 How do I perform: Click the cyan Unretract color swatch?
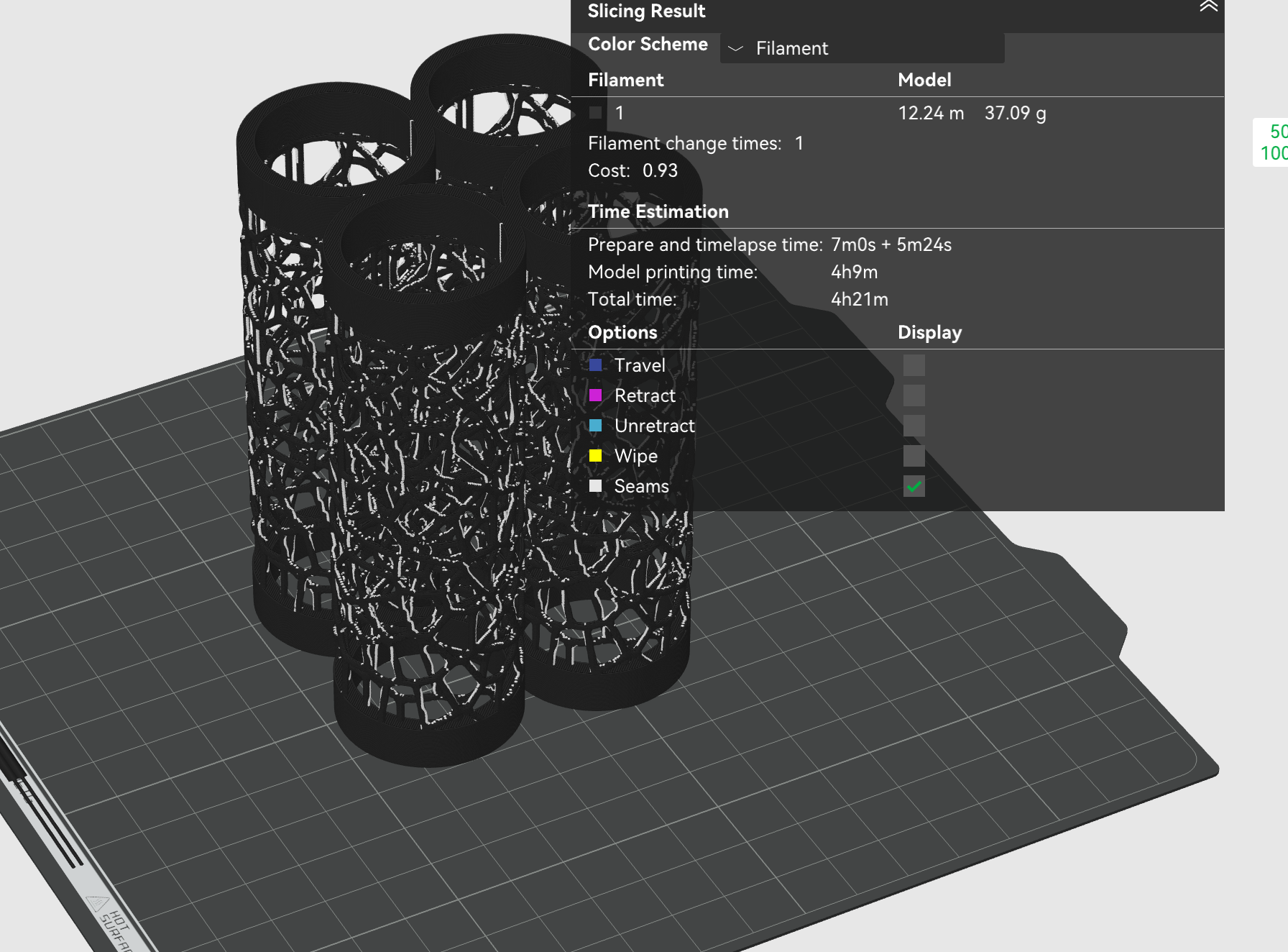click(595, 426)
